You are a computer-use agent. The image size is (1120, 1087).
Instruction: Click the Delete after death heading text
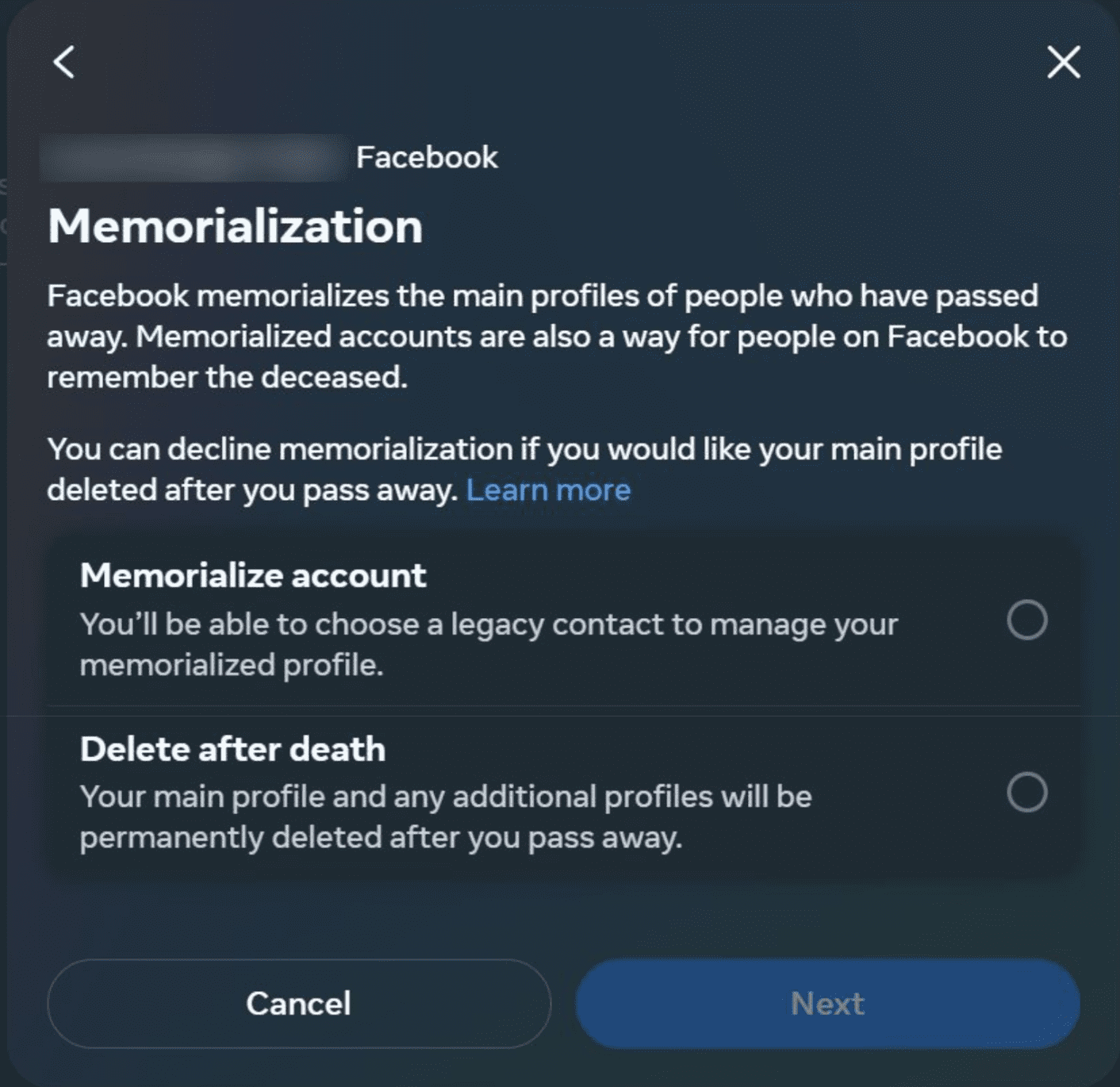[x=233, y=748]
